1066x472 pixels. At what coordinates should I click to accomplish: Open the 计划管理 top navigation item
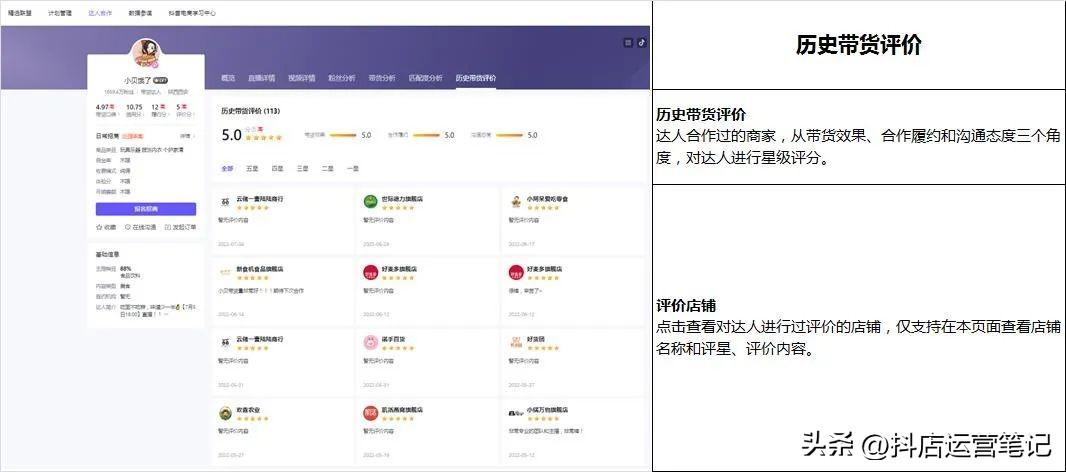pyautogui.click(x=60, y=13)
